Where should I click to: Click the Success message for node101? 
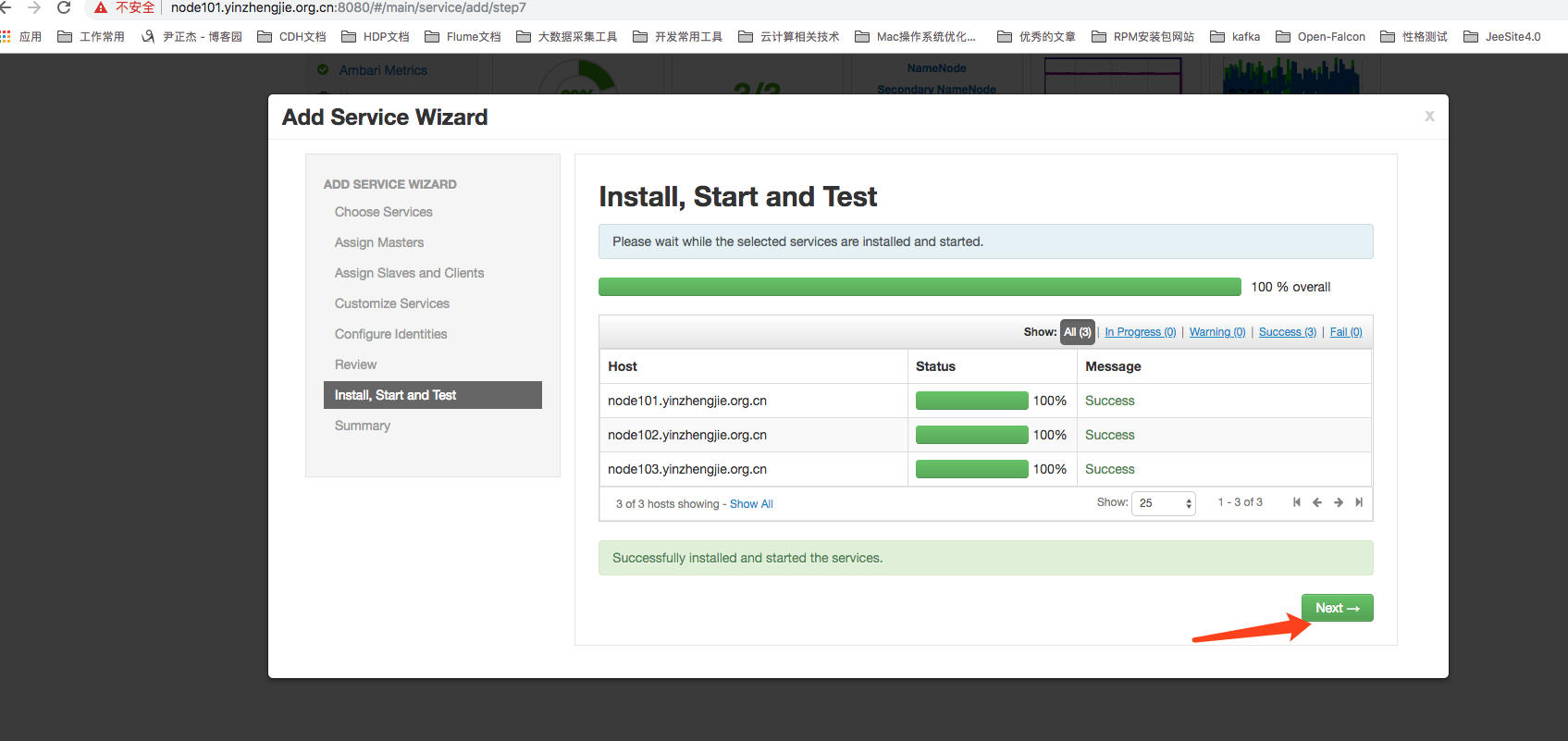pos(1109,401)
